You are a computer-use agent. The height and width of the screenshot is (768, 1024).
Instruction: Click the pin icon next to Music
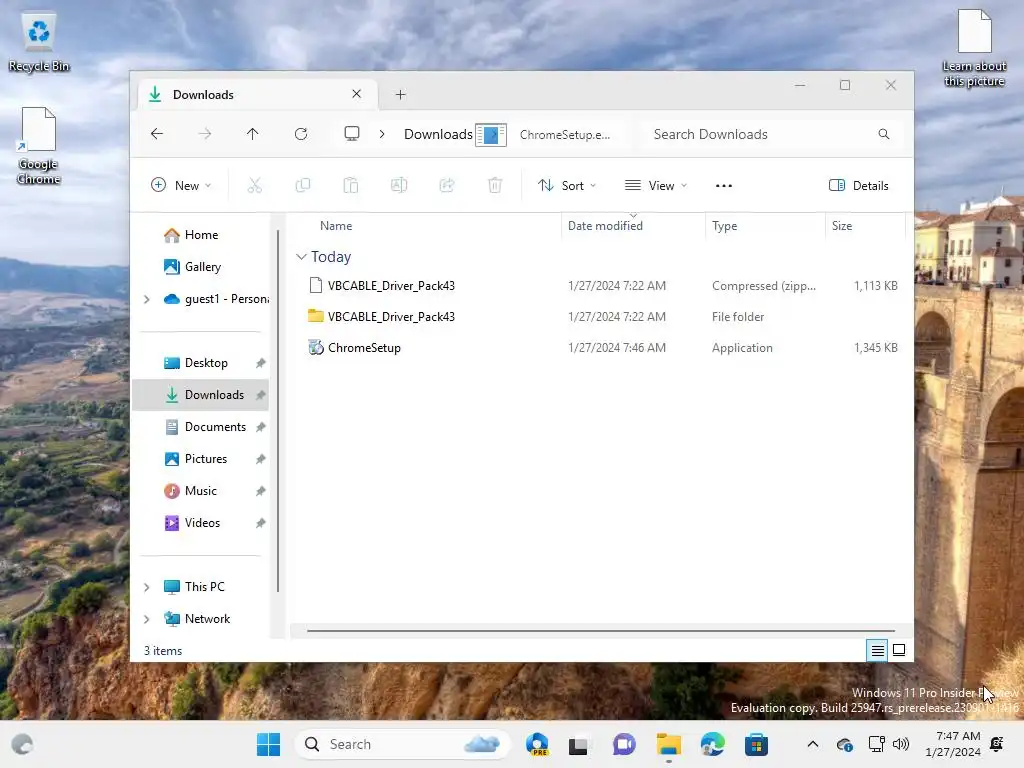coord(261,491)
